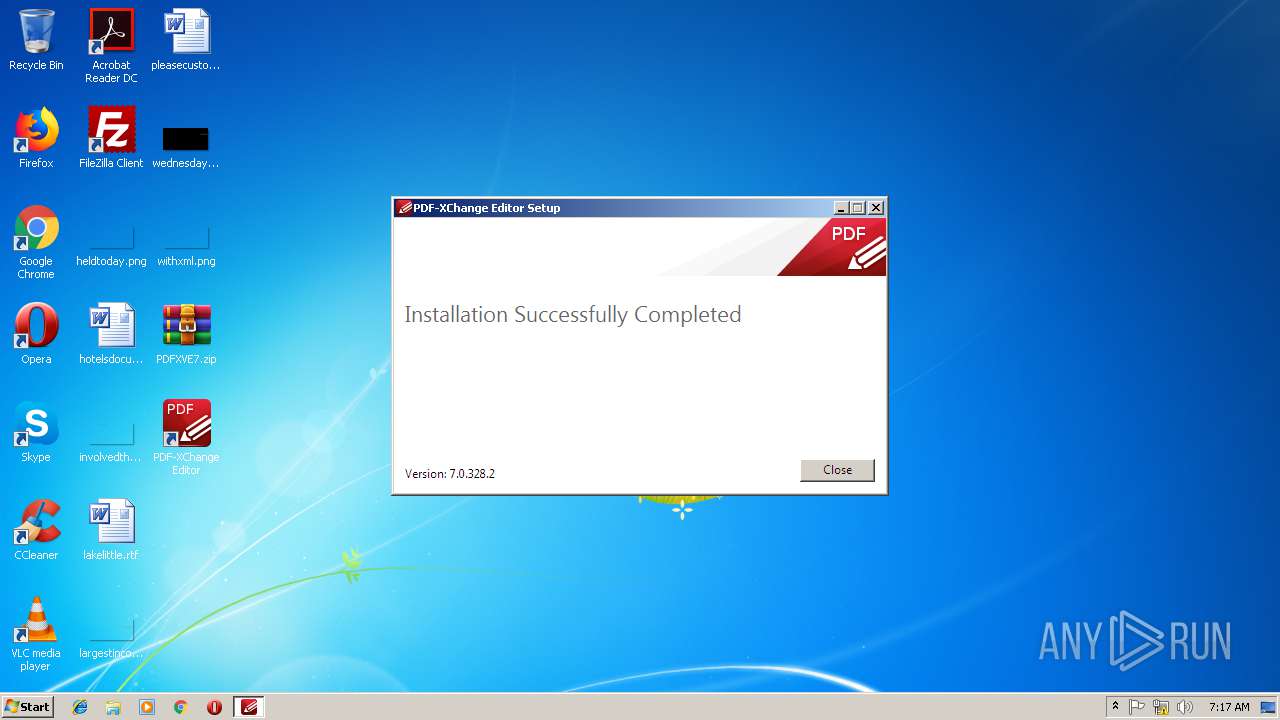Image resolution: width=1280 pixels, height=720 pixels.
Task: Open the Action Center flag icon
Action: 1137,707
